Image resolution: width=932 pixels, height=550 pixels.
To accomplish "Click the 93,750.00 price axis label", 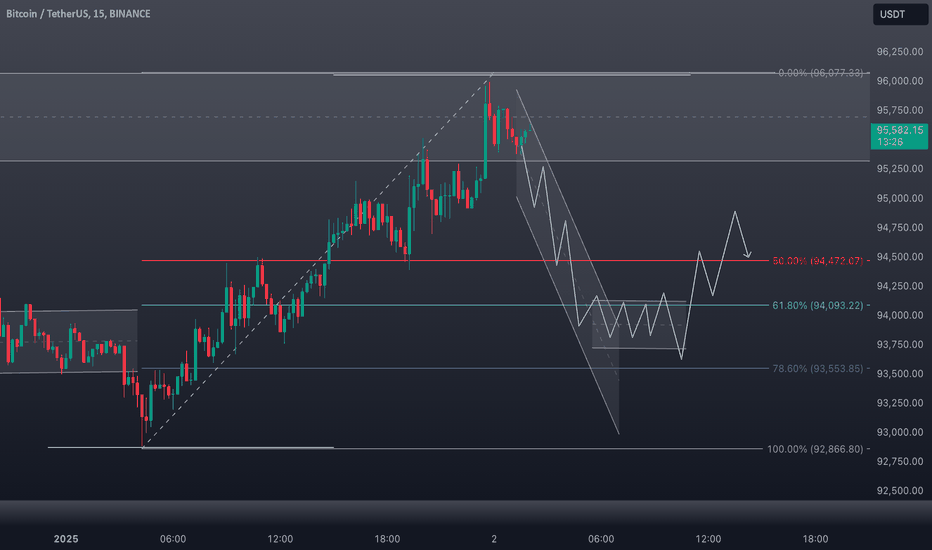I will pos(899,344).
